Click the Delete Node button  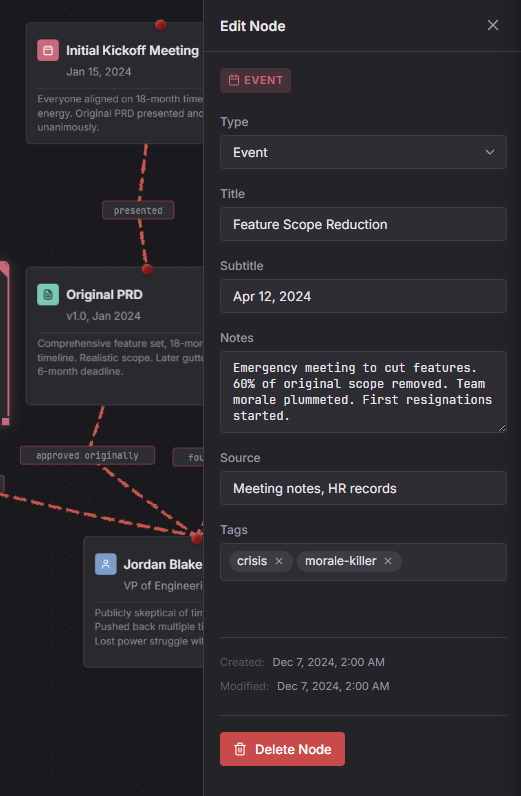[282, 749]
